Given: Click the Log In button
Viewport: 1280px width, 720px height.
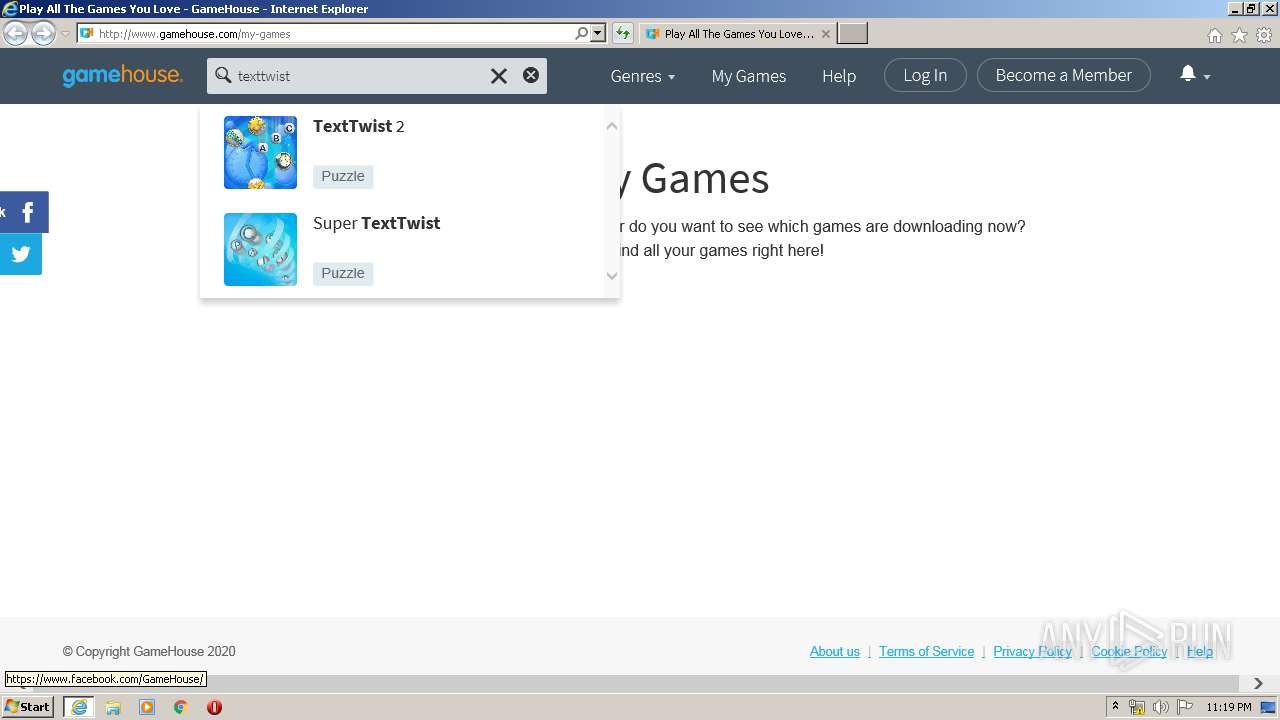Looking at the screenshot, I should (925, 75).
